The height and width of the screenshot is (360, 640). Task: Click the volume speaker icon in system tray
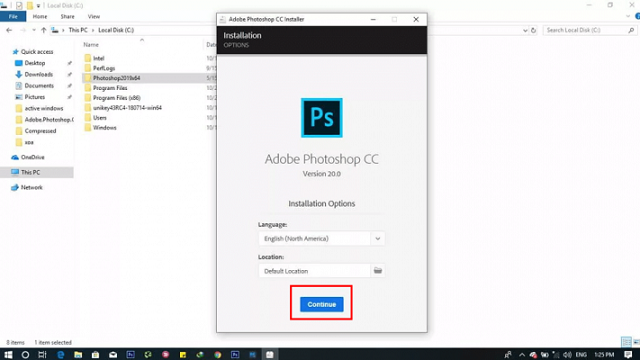click(567, 355)
